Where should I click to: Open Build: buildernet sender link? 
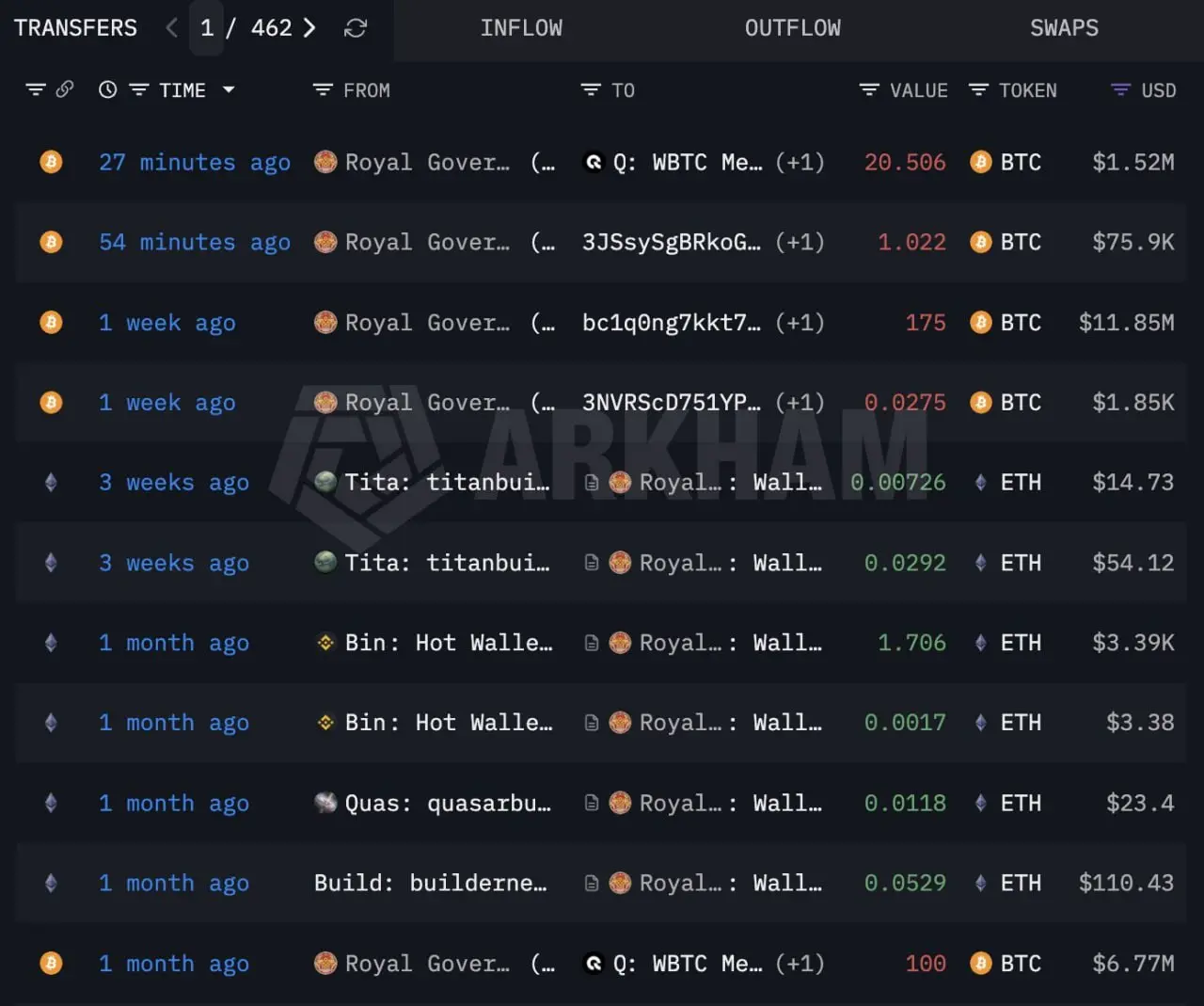coord(431,883)
